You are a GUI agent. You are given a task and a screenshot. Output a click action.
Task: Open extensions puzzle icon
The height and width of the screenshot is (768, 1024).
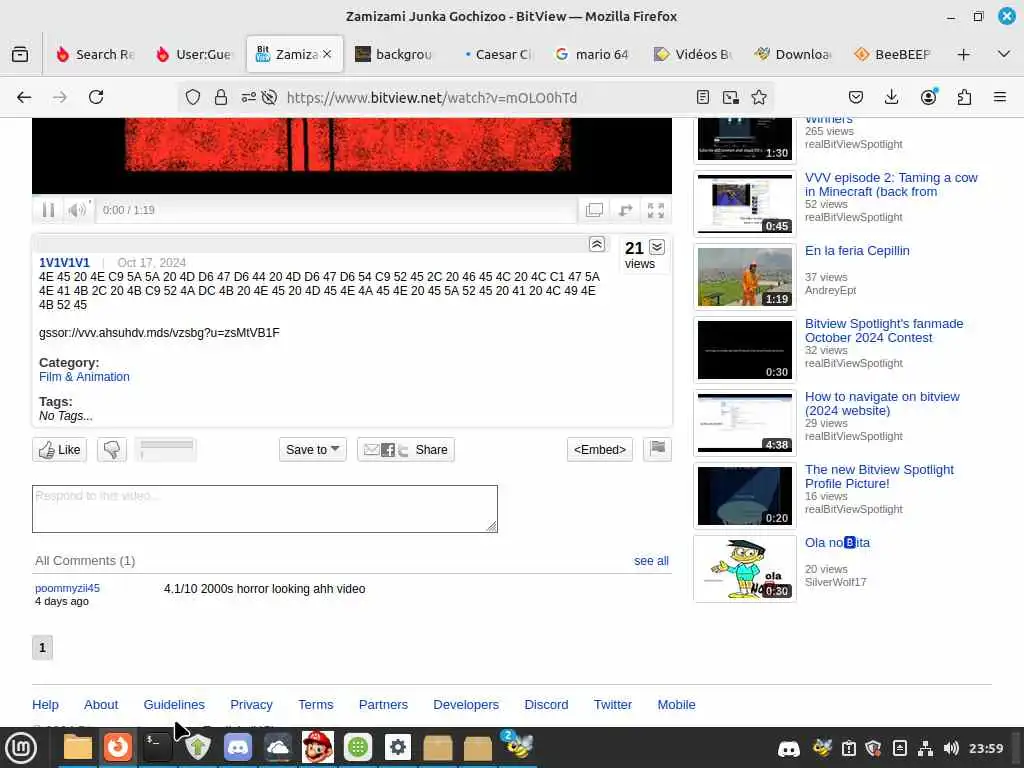tap(964, 97)
